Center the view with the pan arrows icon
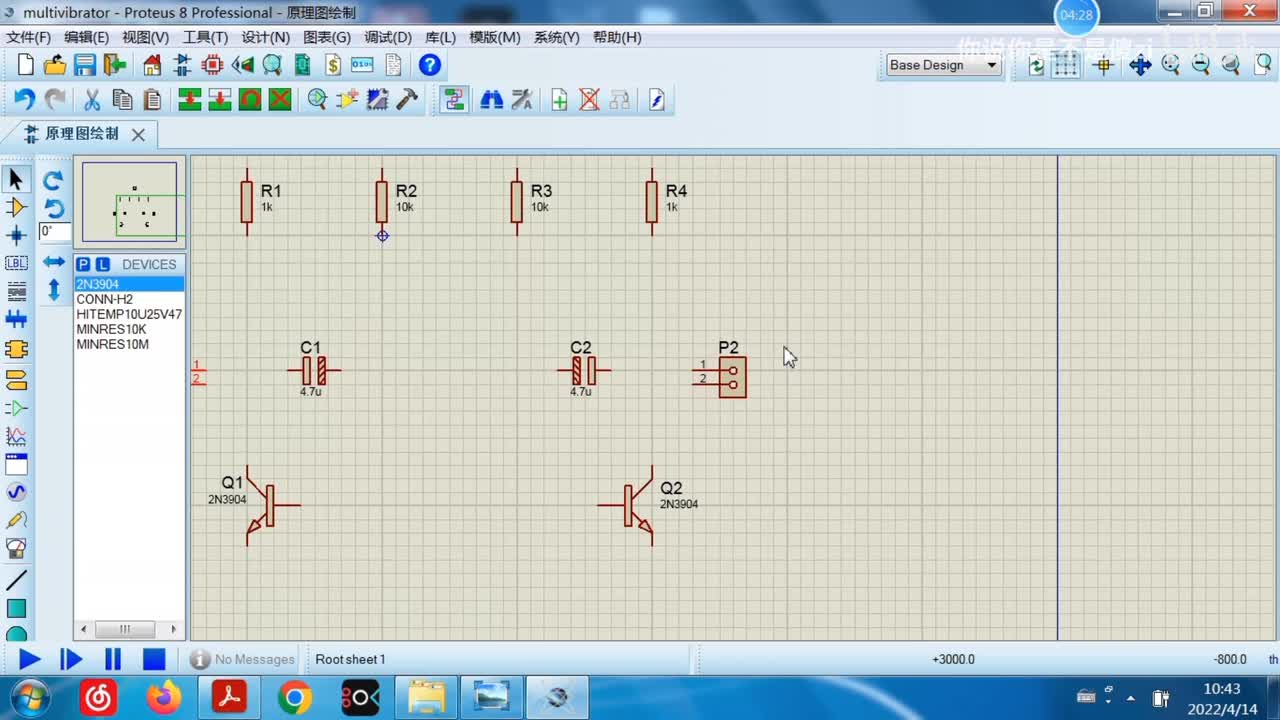The height and width of the screenshot is (720, 1280). pyautogui.click(x=1140, y=65)
